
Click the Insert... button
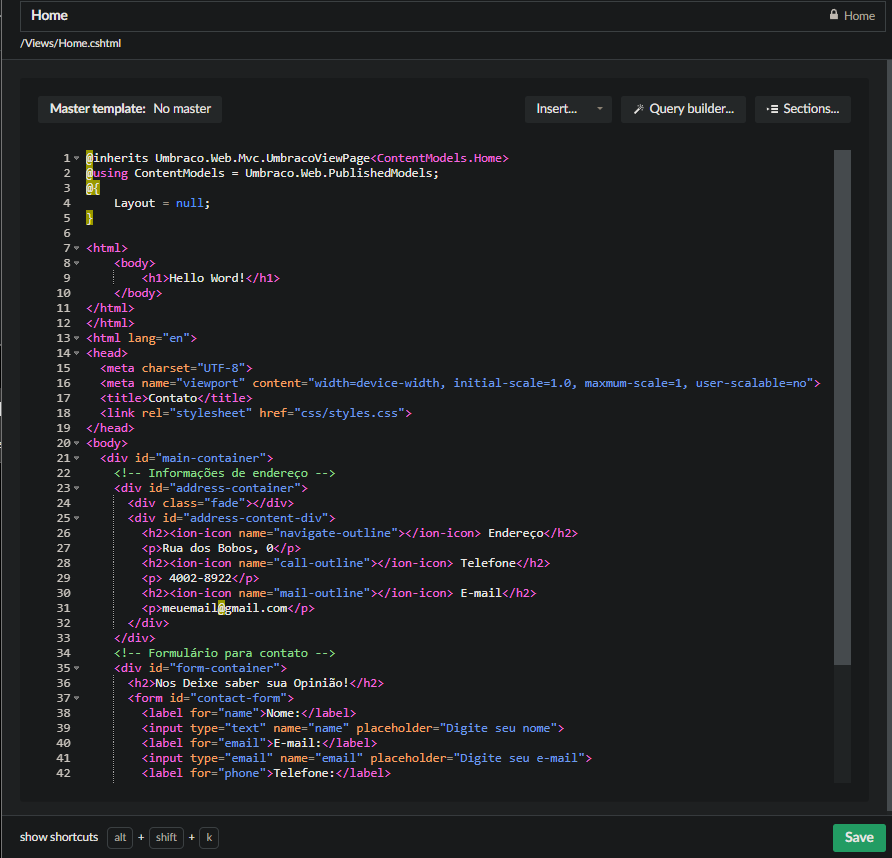[557, 109]
